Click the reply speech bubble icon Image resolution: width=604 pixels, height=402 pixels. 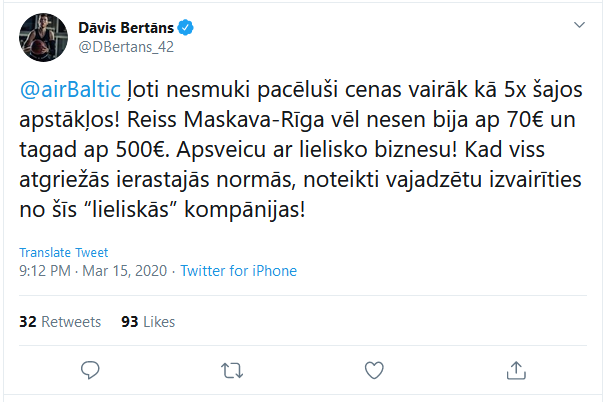pyautogui.click(x=89, y=370)
